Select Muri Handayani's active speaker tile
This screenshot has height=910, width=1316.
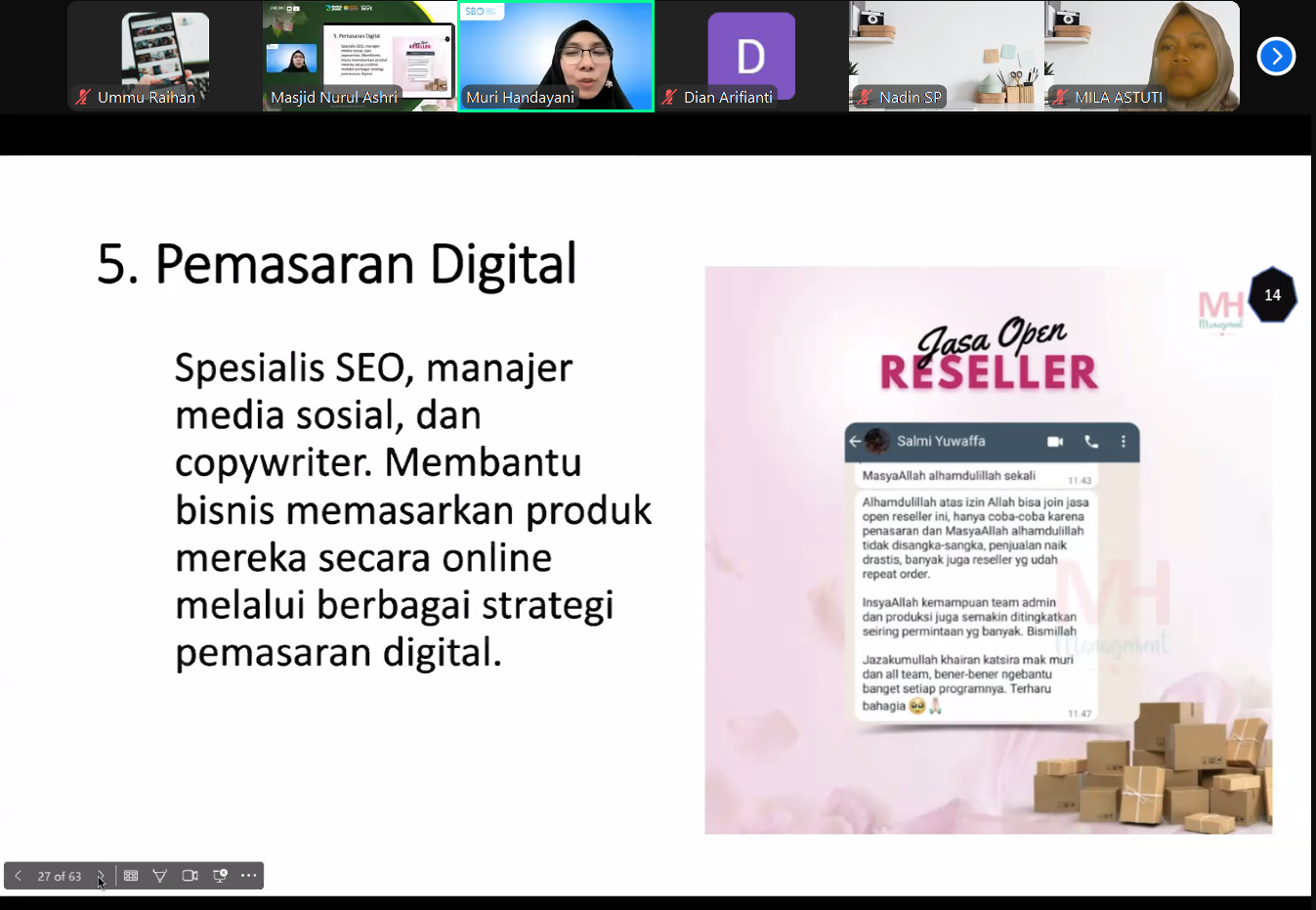pyautogui.click(x=555, y=56)
